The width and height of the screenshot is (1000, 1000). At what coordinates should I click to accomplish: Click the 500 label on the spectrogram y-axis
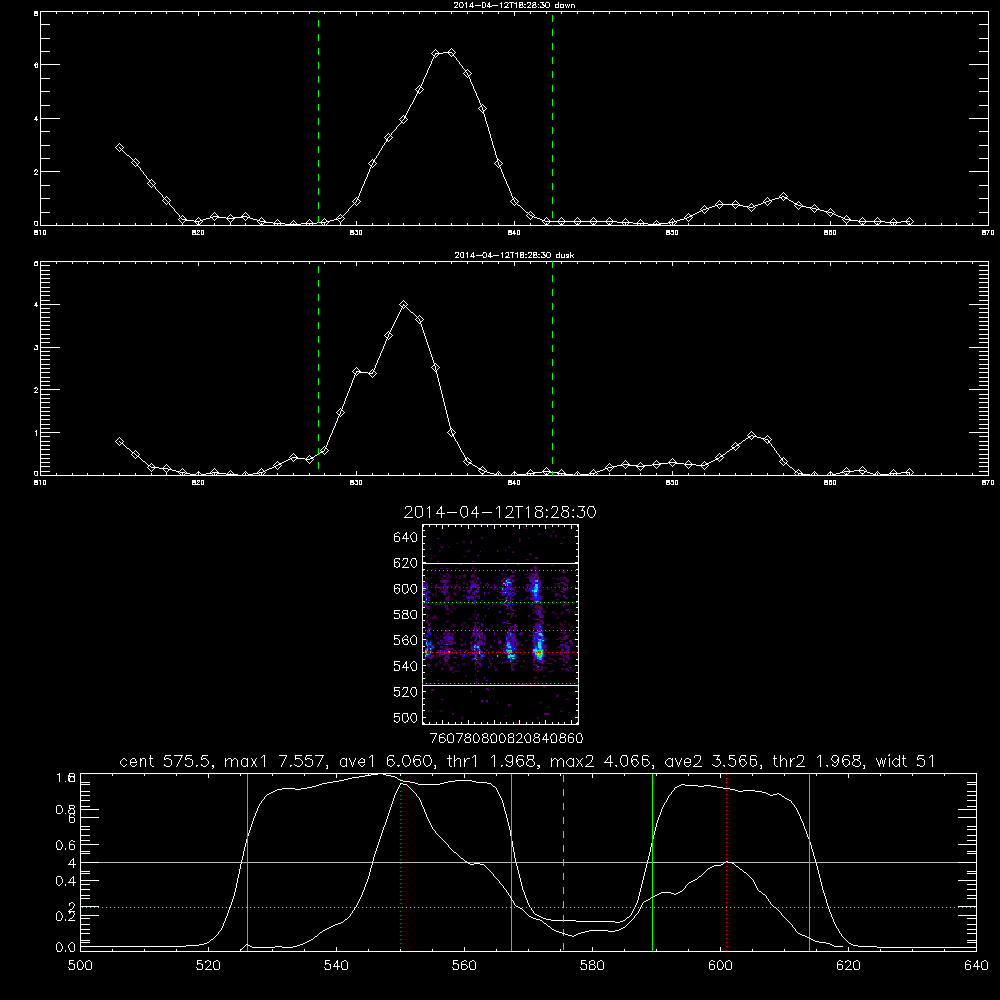click(x=406, y=717)
